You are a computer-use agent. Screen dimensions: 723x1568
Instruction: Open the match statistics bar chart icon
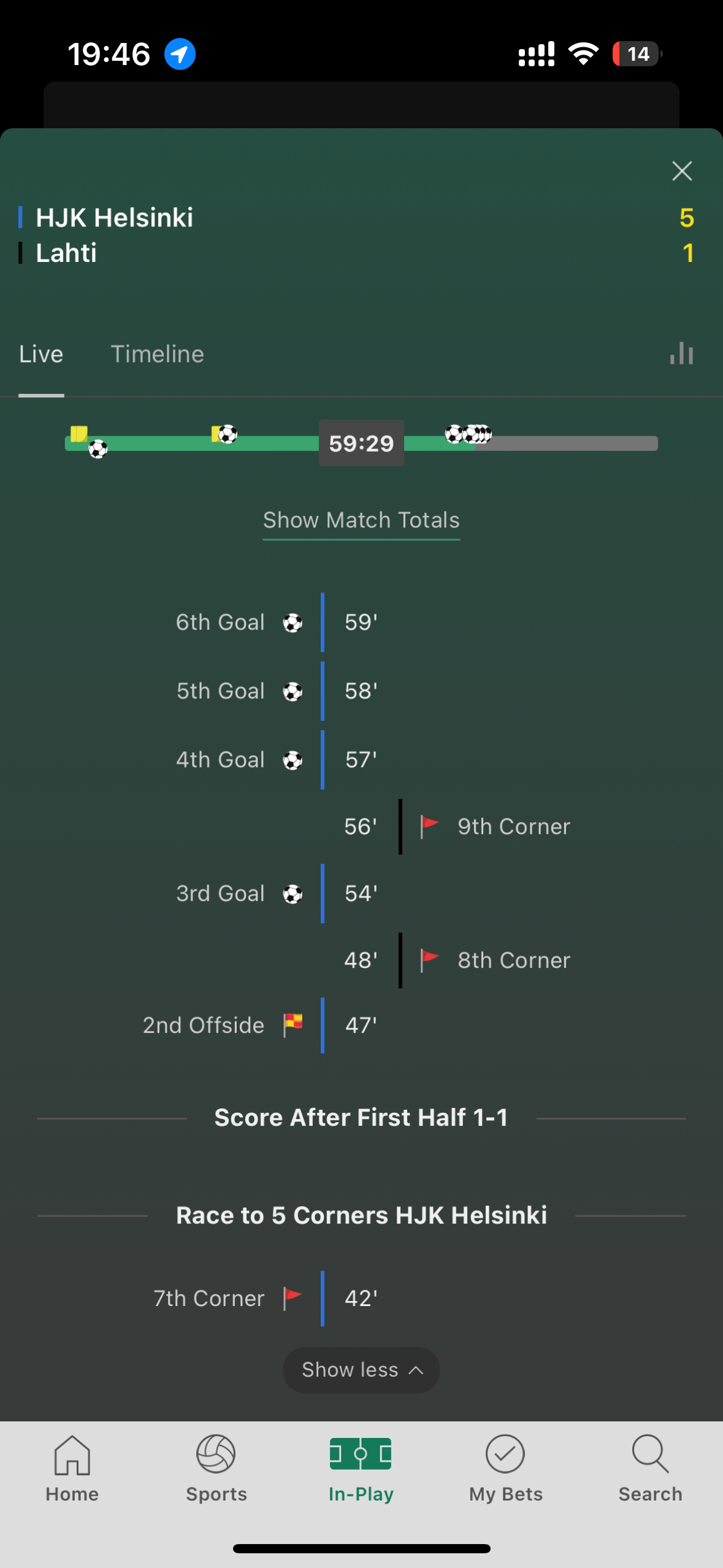point(681,353)
